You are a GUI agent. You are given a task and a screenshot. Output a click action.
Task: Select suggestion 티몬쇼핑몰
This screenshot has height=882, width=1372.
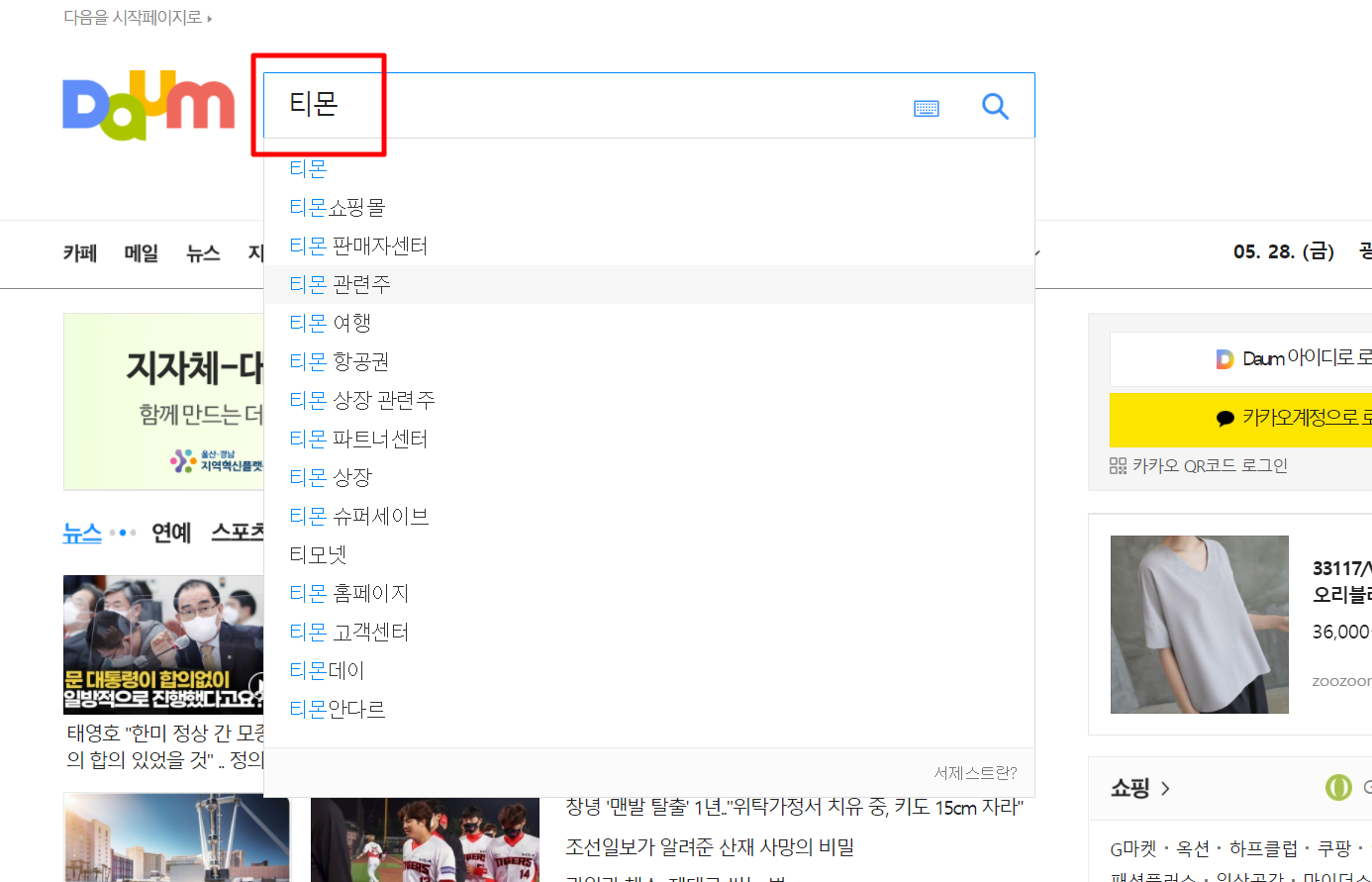(x=648, y=208)
